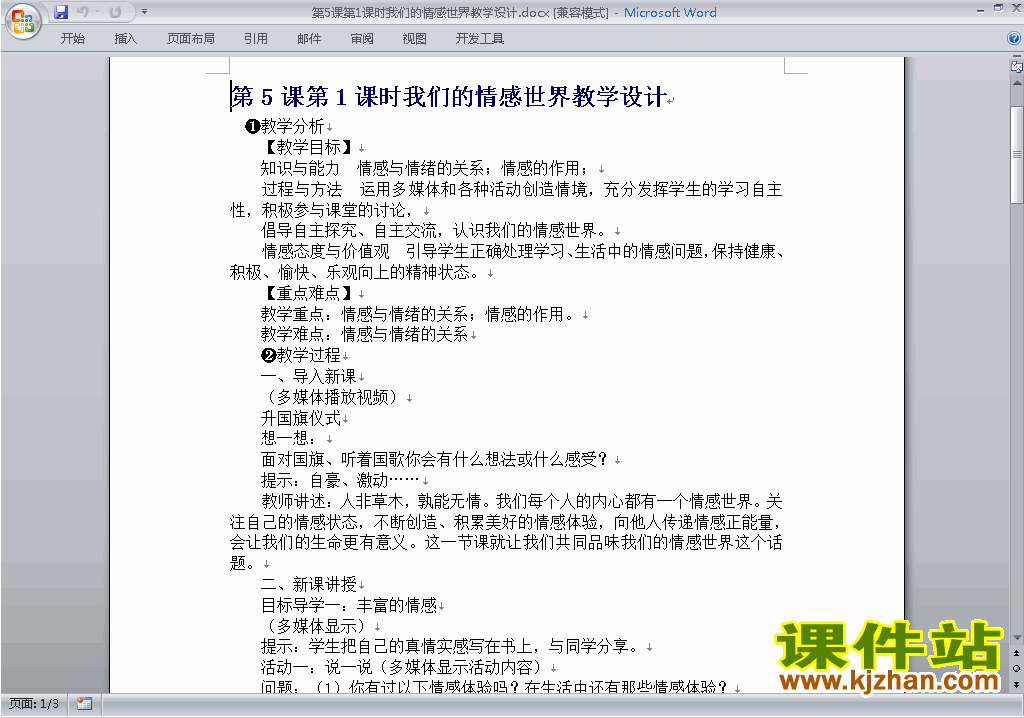1024x718 pixels.
Task: Click the heading ❷教学过程
Action: point(300,355)
